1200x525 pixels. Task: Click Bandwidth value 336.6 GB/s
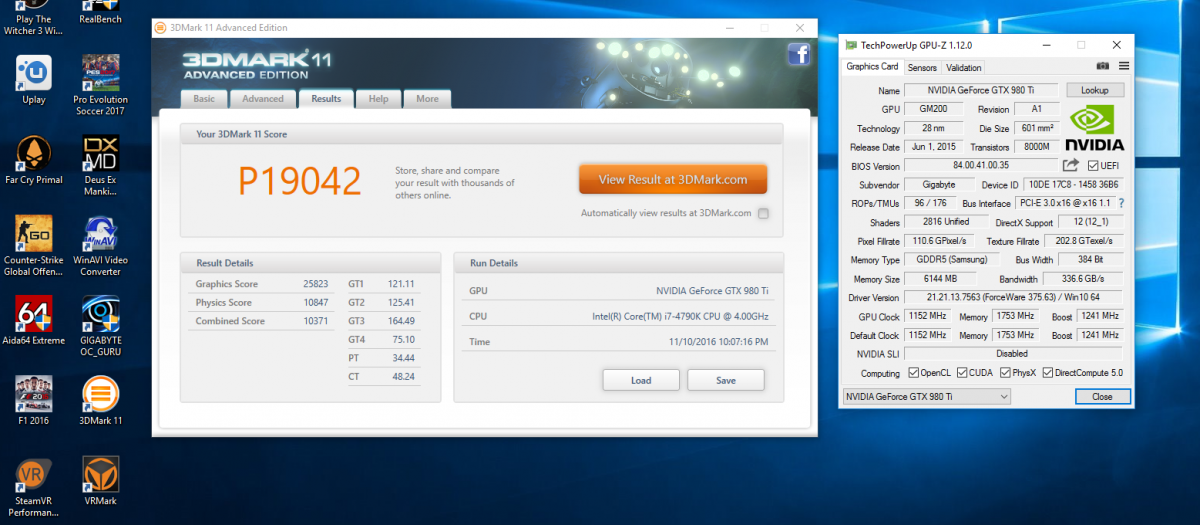point(1082,278)
